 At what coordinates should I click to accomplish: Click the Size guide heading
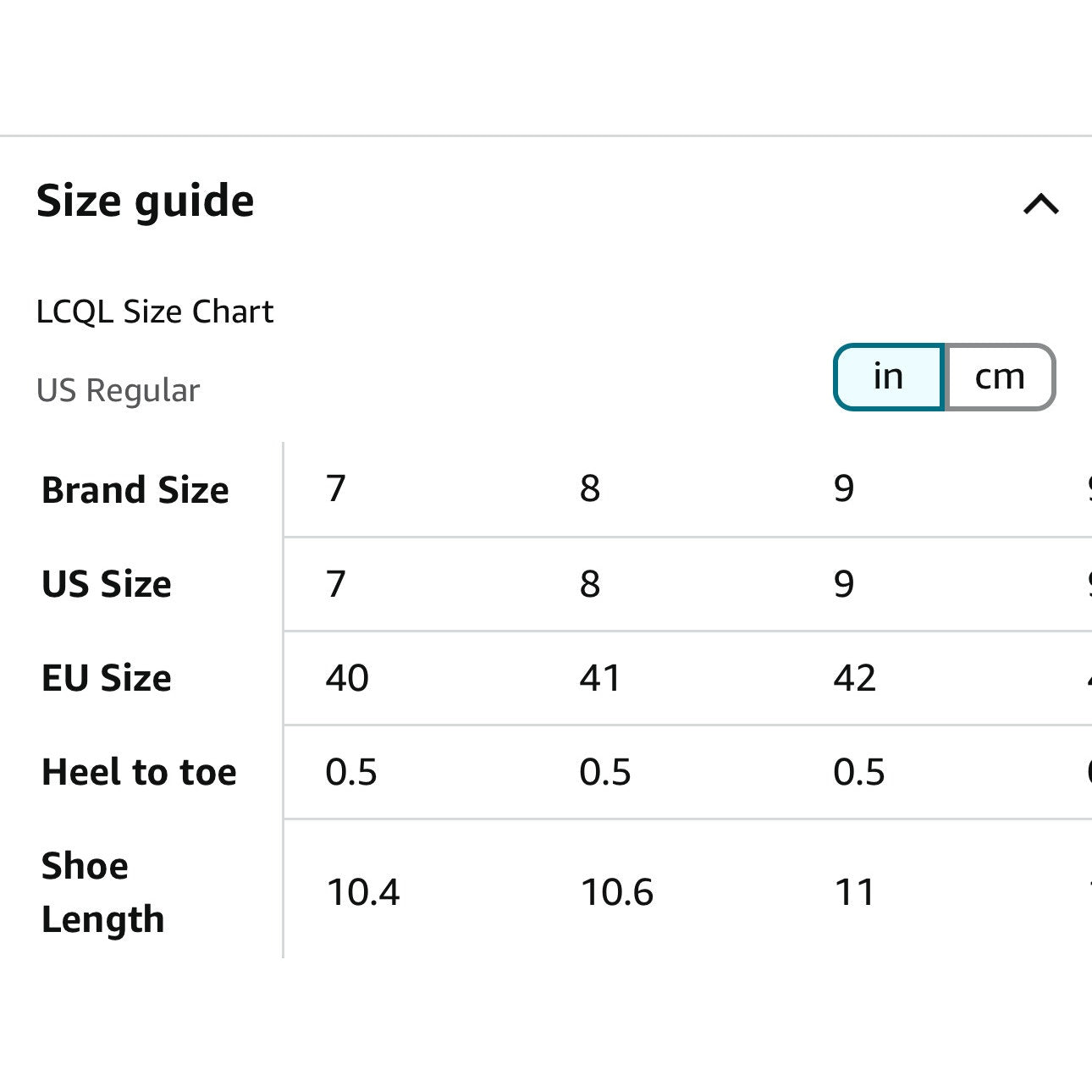pyautogui.click(x=145, y=201)
